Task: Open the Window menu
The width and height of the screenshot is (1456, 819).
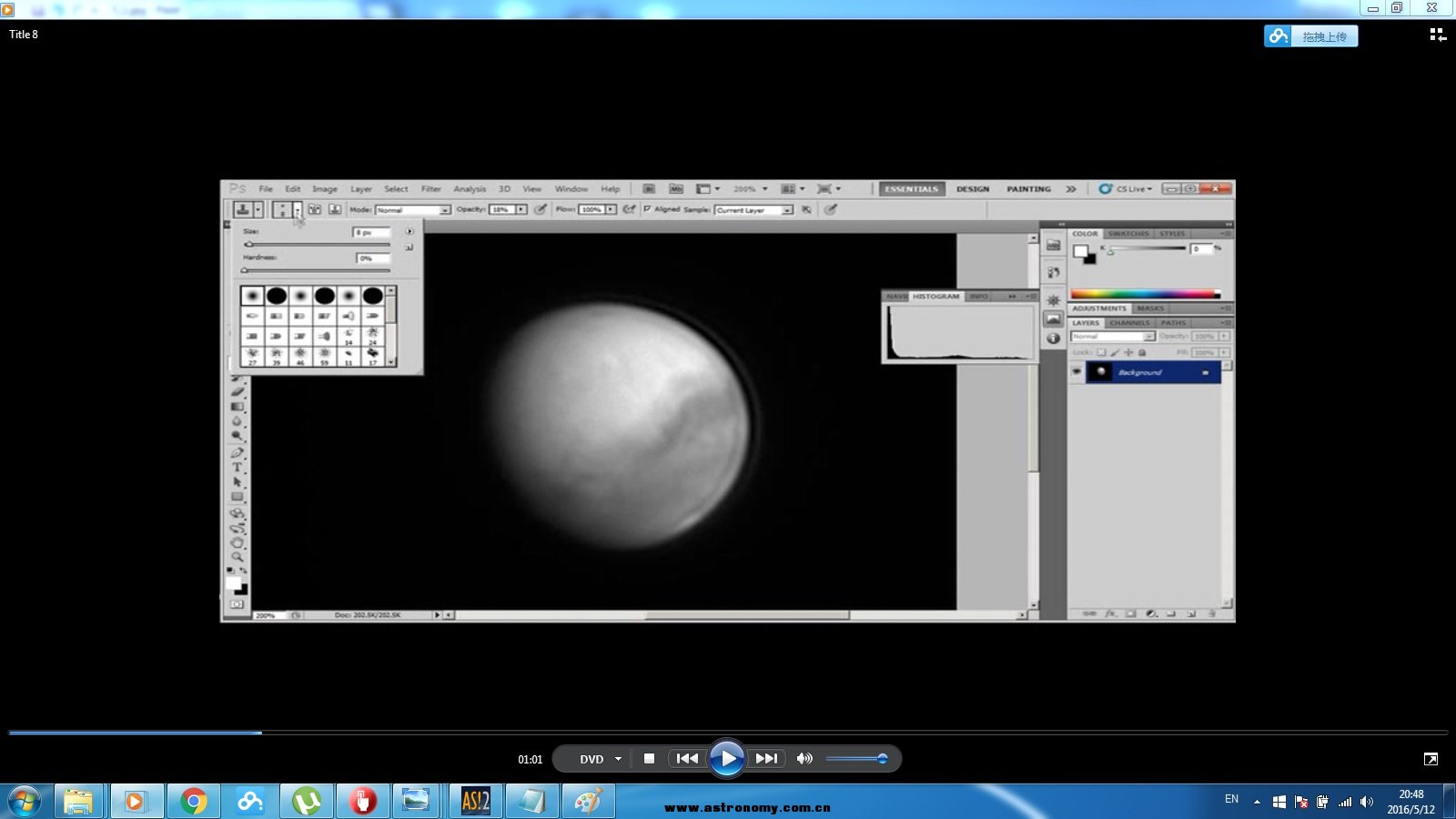Action: [x=571, y=189]
